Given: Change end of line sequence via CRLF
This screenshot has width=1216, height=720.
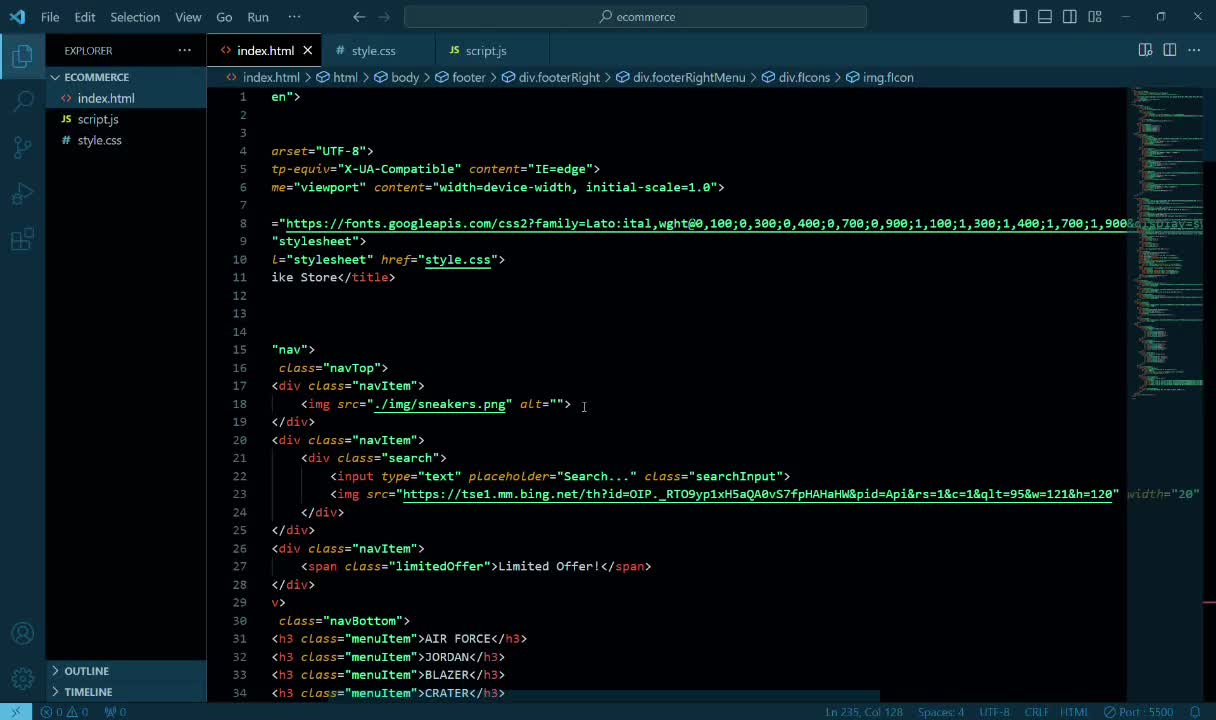Looking at the screenshot, I should (x=1037, y=712).
